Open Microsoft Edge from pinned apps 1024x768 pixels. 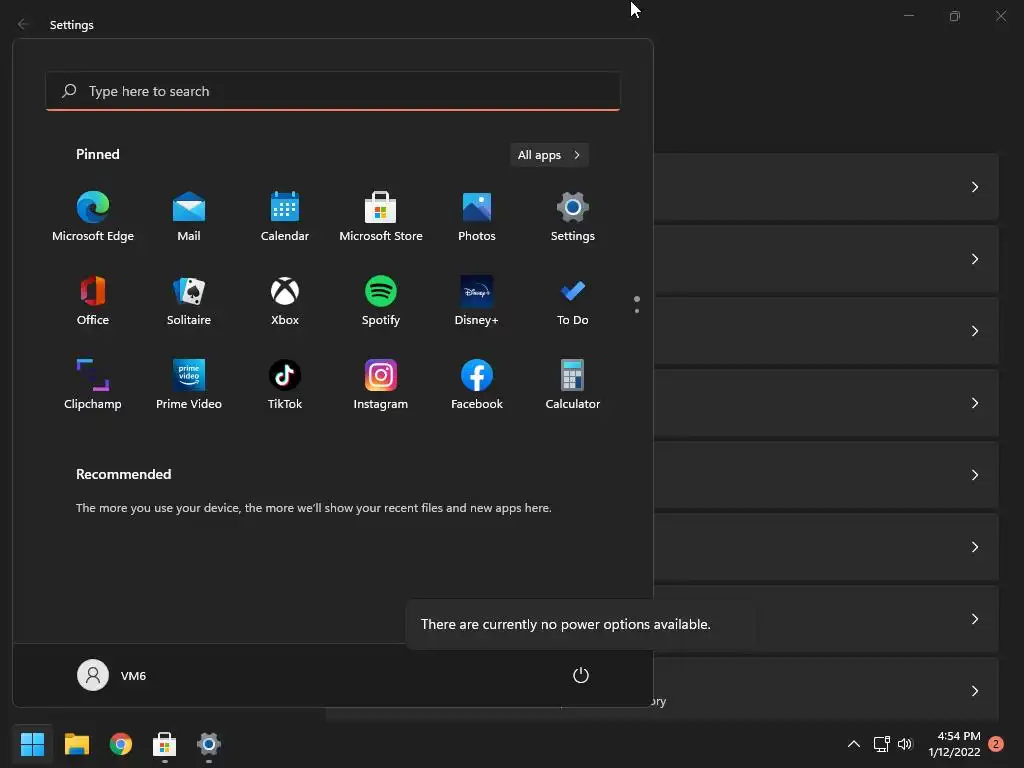click(93, 217)
